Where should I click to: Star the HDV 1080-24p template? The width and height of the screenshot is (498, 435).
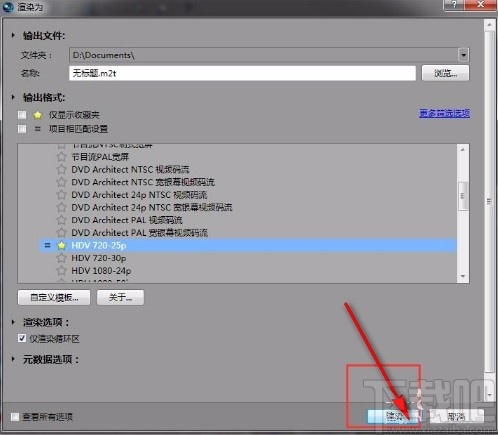(x=61, y=271)
